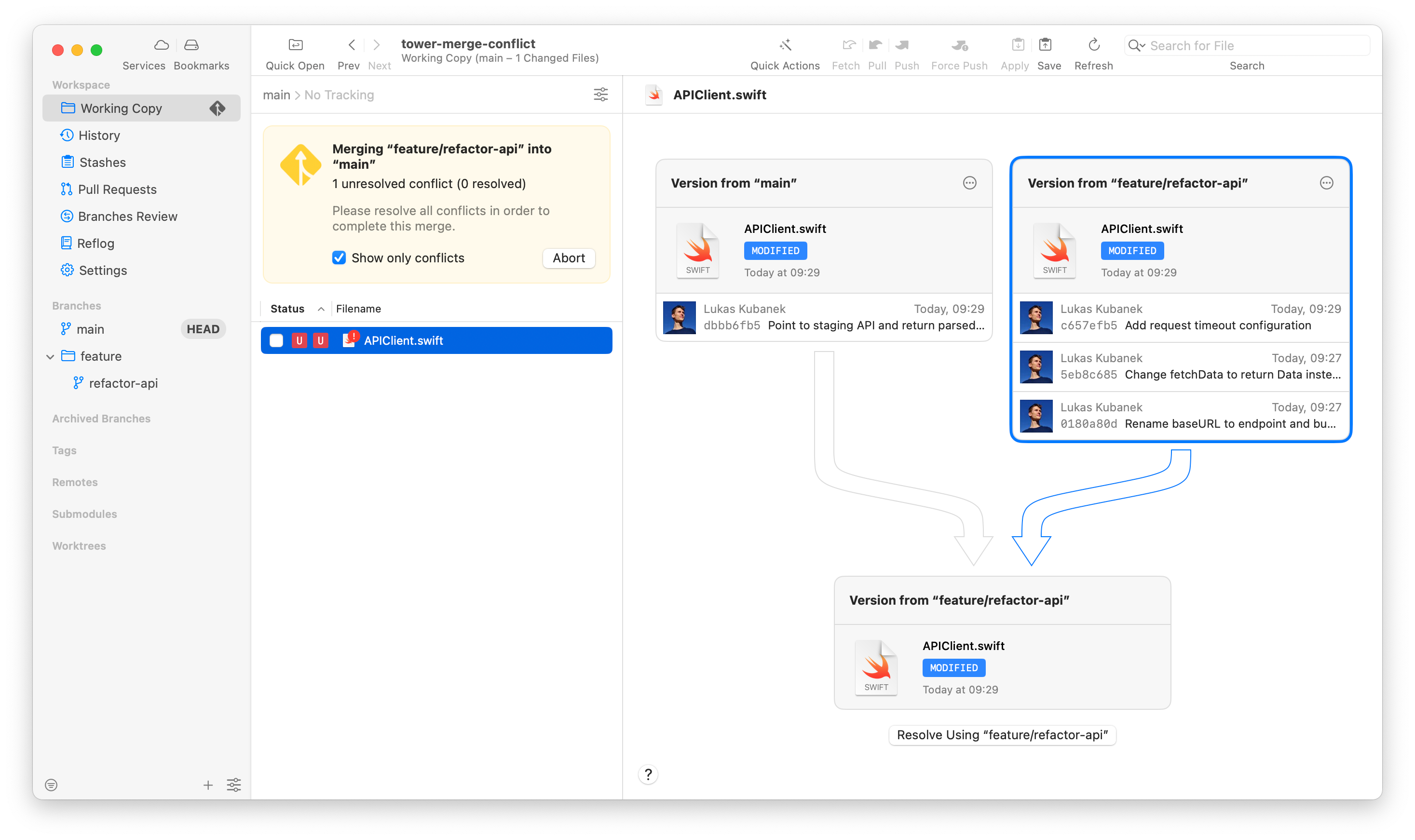Open History in the sidebar
1415x840 pixels.
[x=99, y=135]
